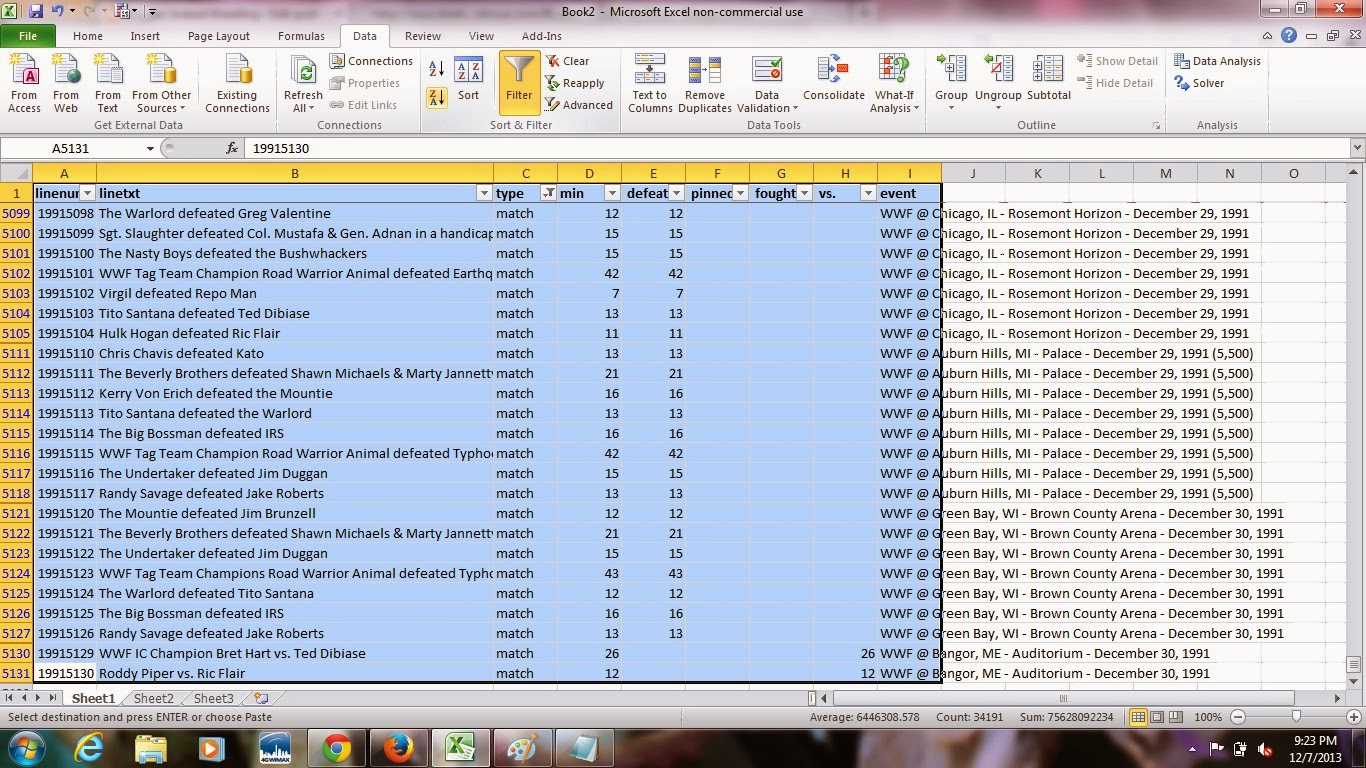
Task: Launch Text to Columns wizard
Action: click(650, 84)
